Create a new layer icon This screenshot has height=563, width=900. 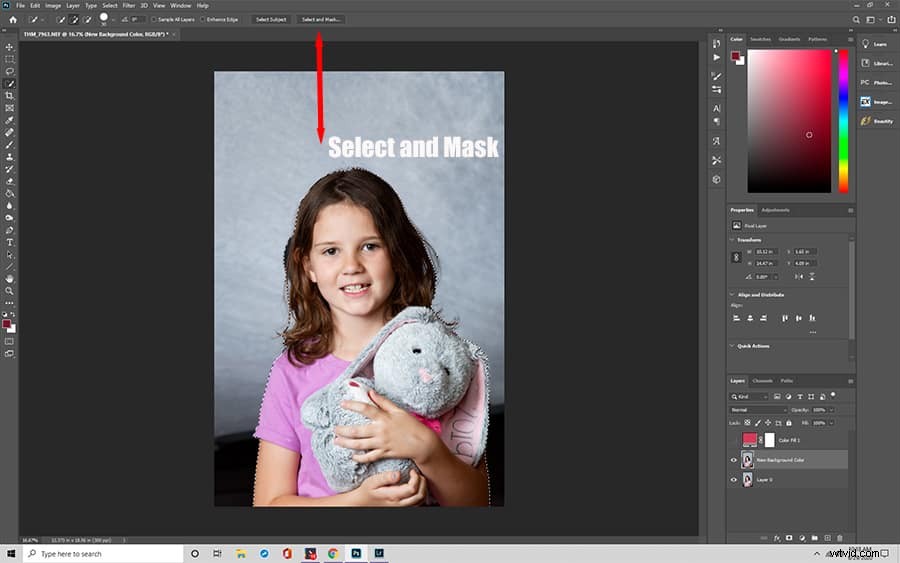point(827,538)
